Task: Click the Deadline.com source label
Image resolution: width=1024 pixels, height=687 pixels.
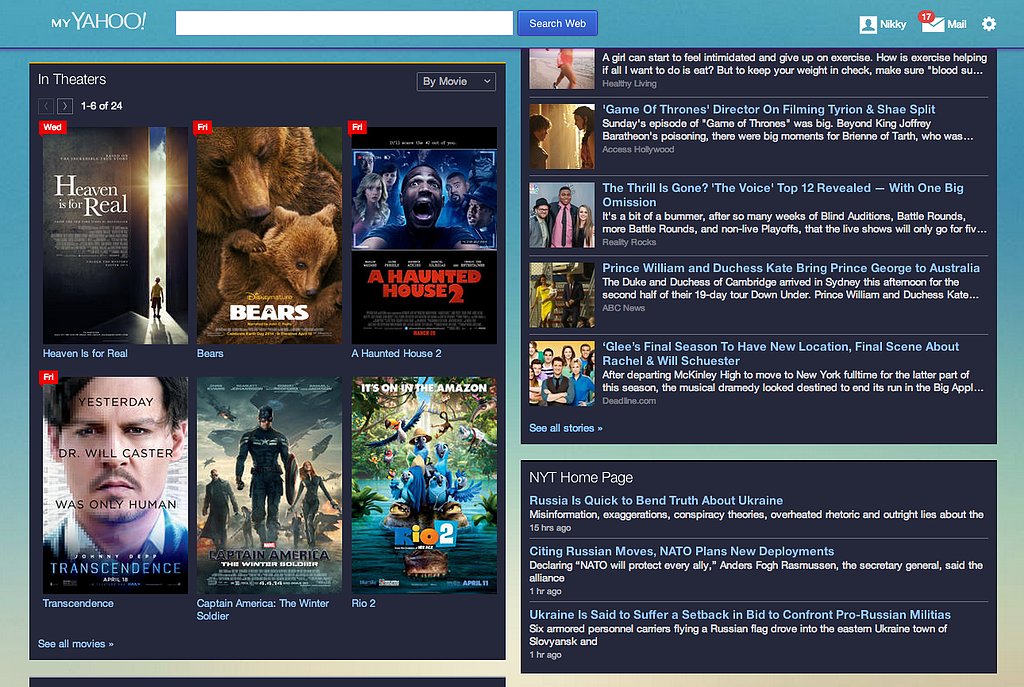Action: (629, 401)
